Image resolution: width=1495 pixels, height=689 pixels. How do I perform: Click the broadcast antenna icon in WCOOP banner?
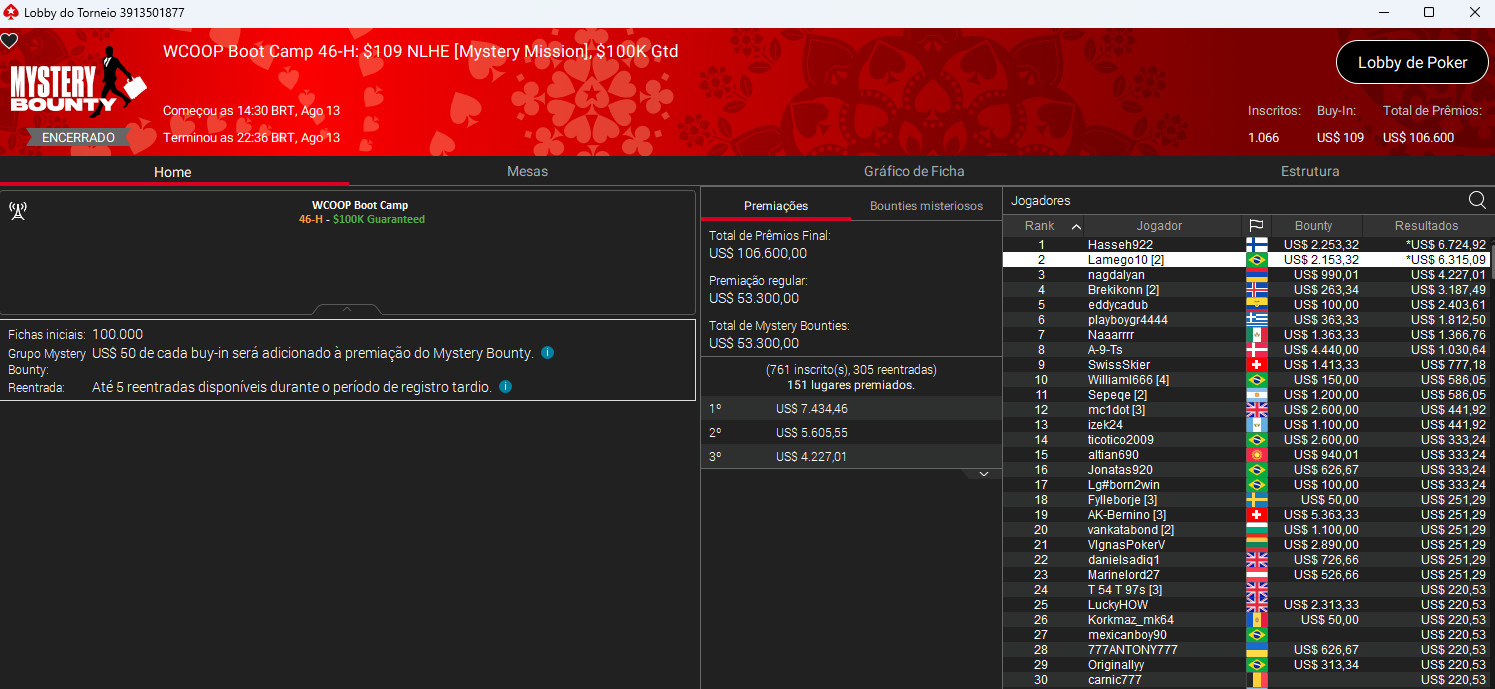click(x=17, y=211)
